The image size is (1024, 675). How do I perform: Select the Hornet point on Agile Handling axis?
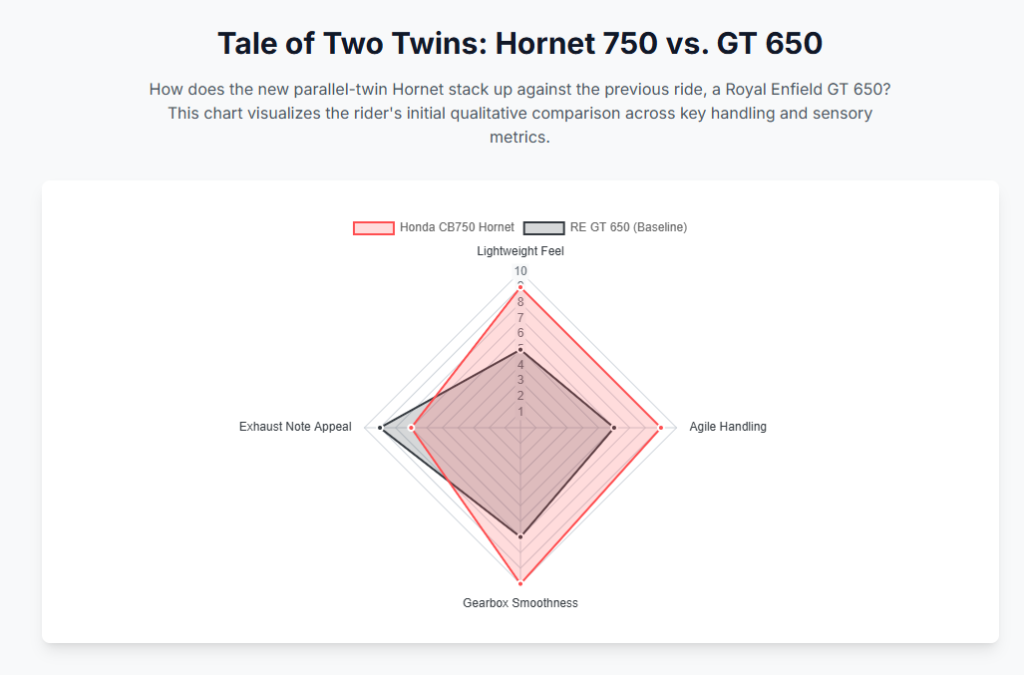(661, 428)
